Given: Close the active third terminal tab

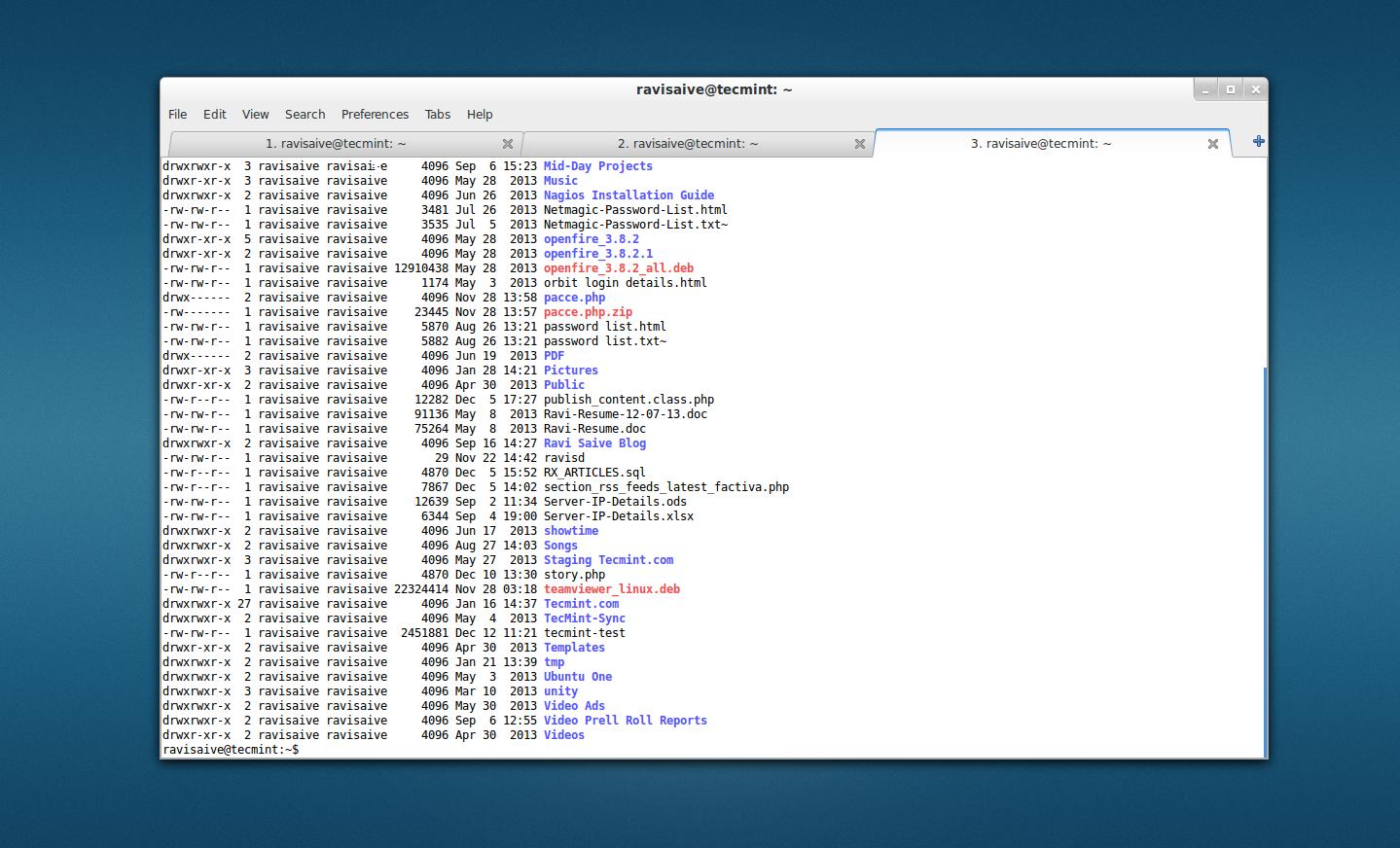Looking at the screenshot, I should [x=1212, y=143].
